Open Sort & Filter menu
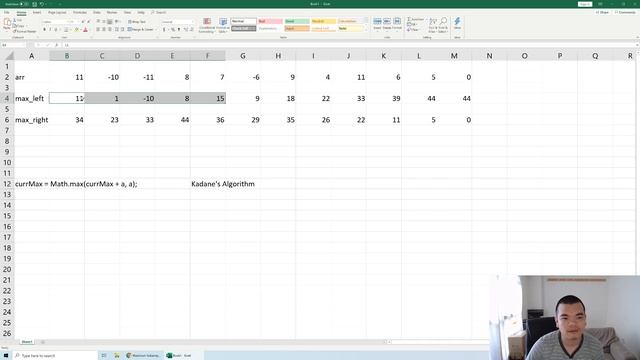Screen dimensions: 640x360 pos(433,25)
